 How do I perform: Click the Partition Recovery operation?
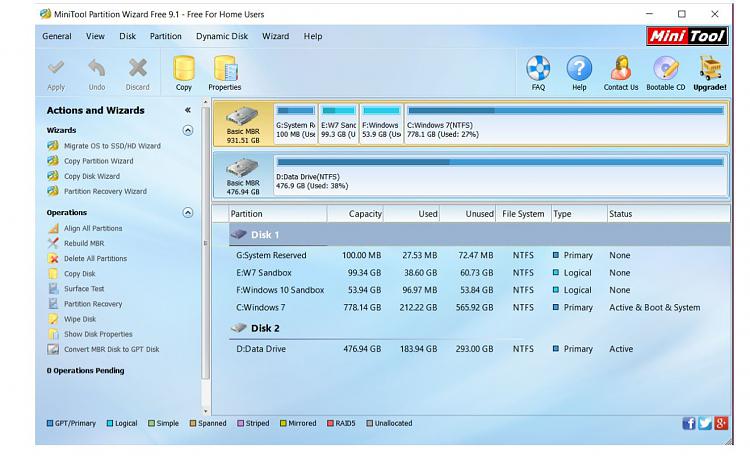[x=93, y=304]
